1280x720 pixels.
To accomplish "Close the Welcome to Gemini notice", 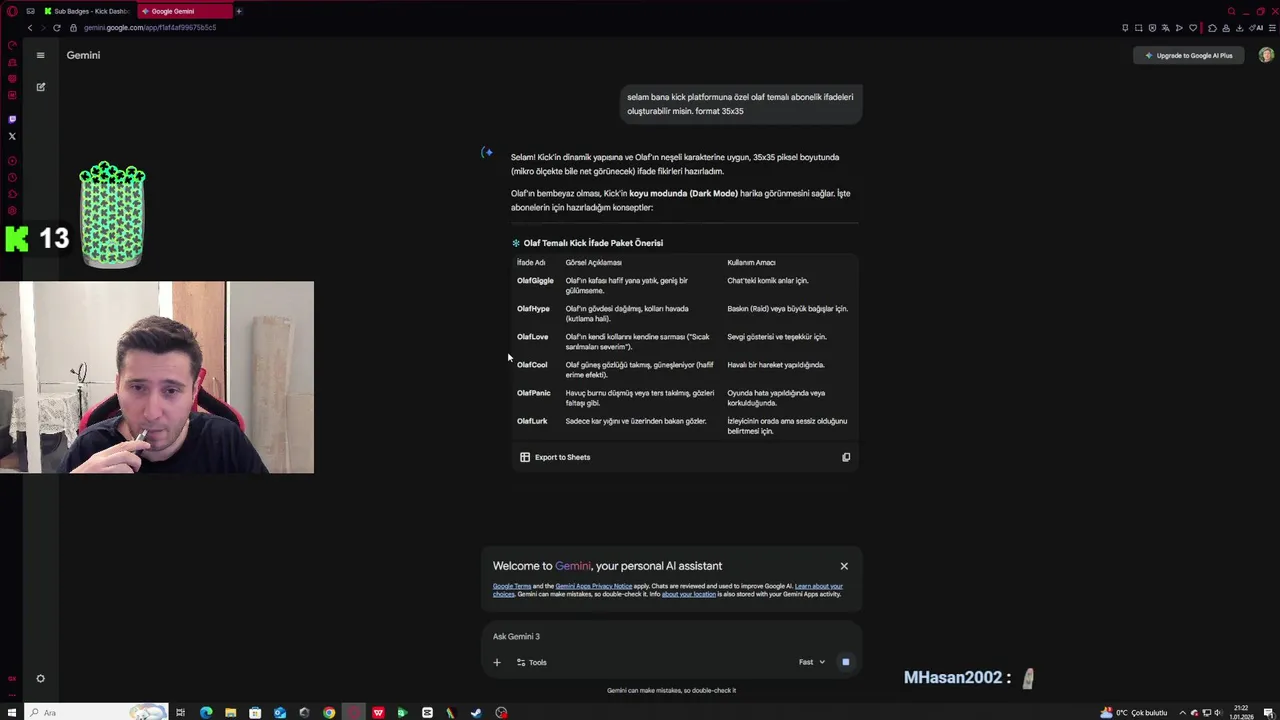I will coord(844,566).
